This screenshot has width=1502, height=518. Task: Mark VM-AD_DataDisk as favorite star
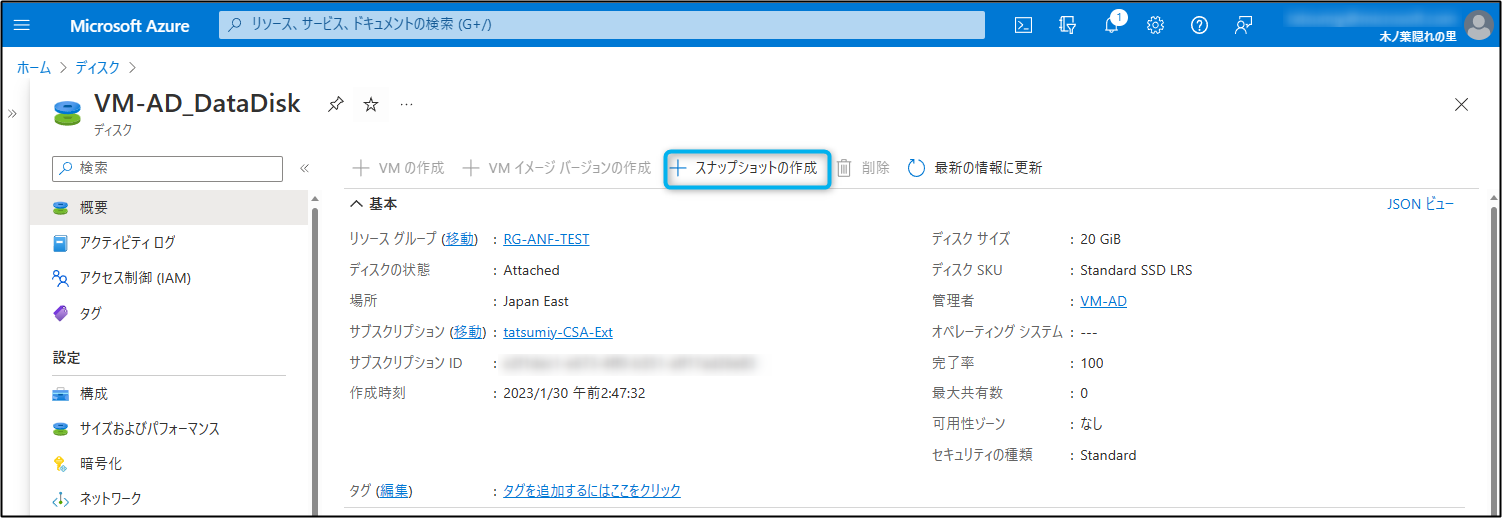coord(371,104)
